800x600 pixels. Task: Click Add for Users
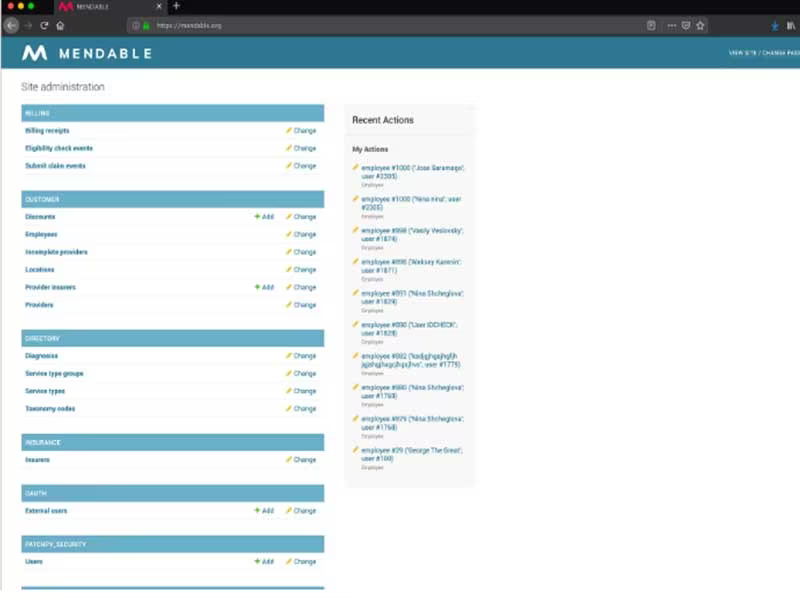coord(264,561)
